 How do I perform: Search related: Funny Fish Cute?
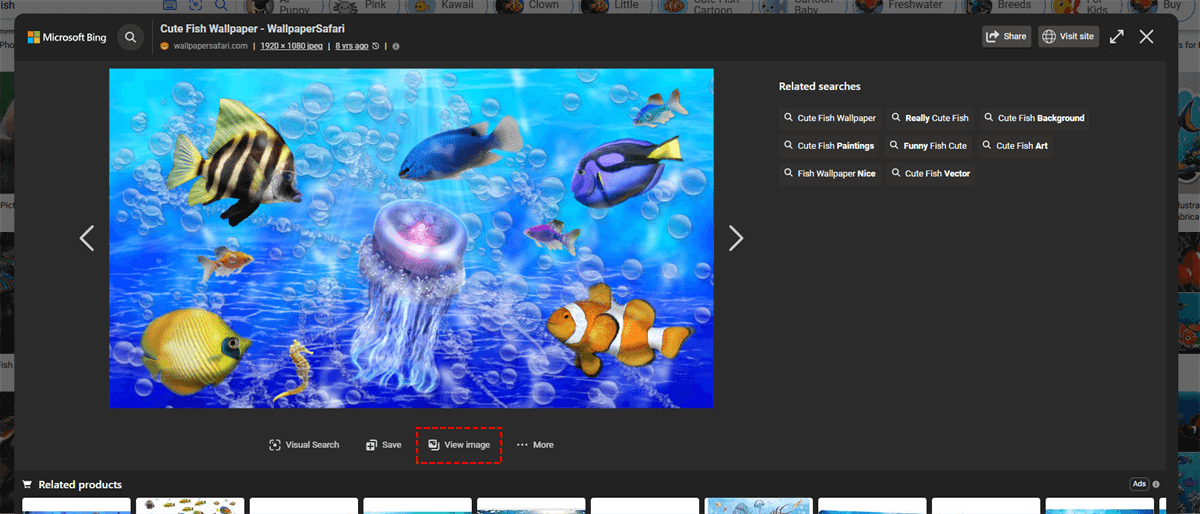tap(929, 146)
